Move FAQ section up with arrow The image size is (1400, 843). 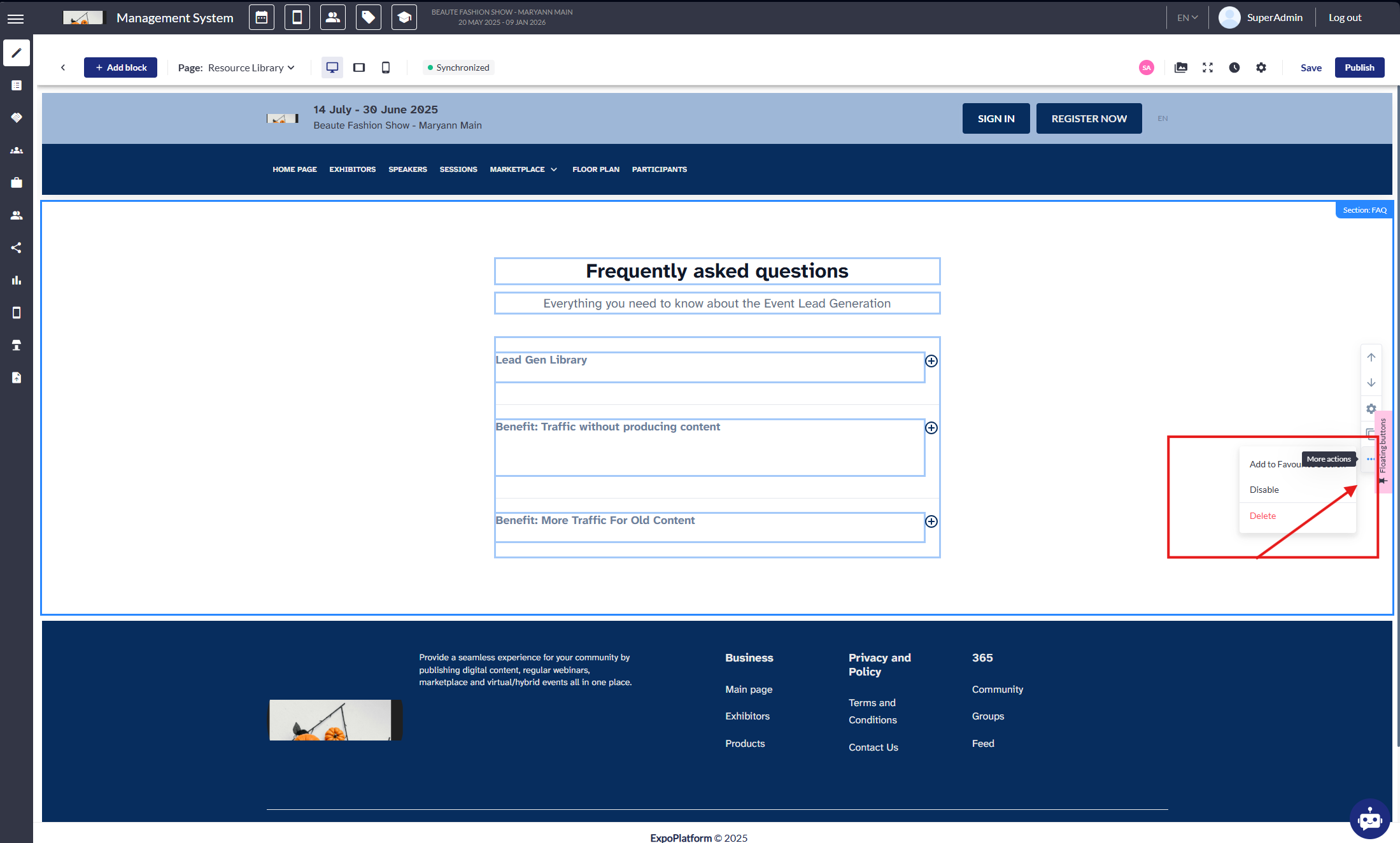pos(1371,357)
